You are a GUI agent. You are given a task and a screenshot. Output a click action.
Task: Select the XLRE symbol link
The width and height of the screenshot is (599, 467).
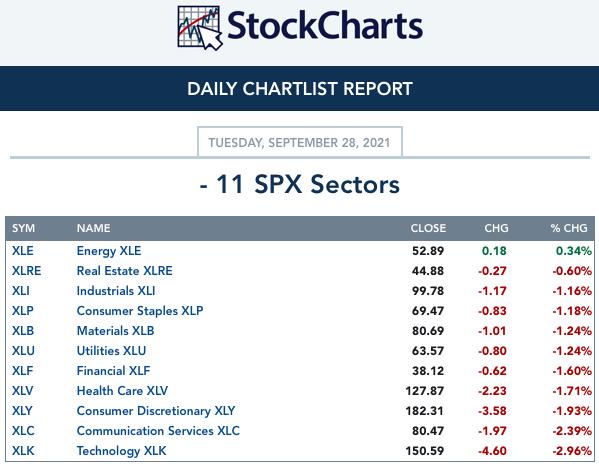pyautogui.click(x=26, y=271)
